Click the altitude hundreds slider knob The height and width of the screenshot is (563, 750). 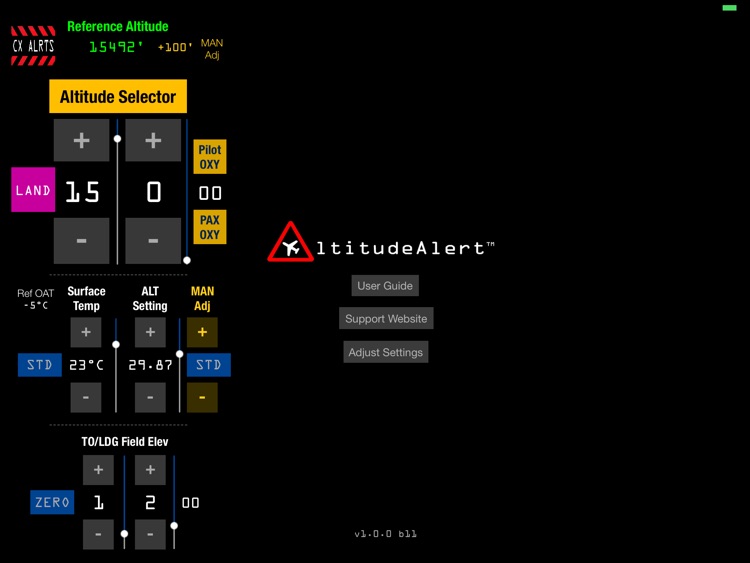click(x=187, y=260)
